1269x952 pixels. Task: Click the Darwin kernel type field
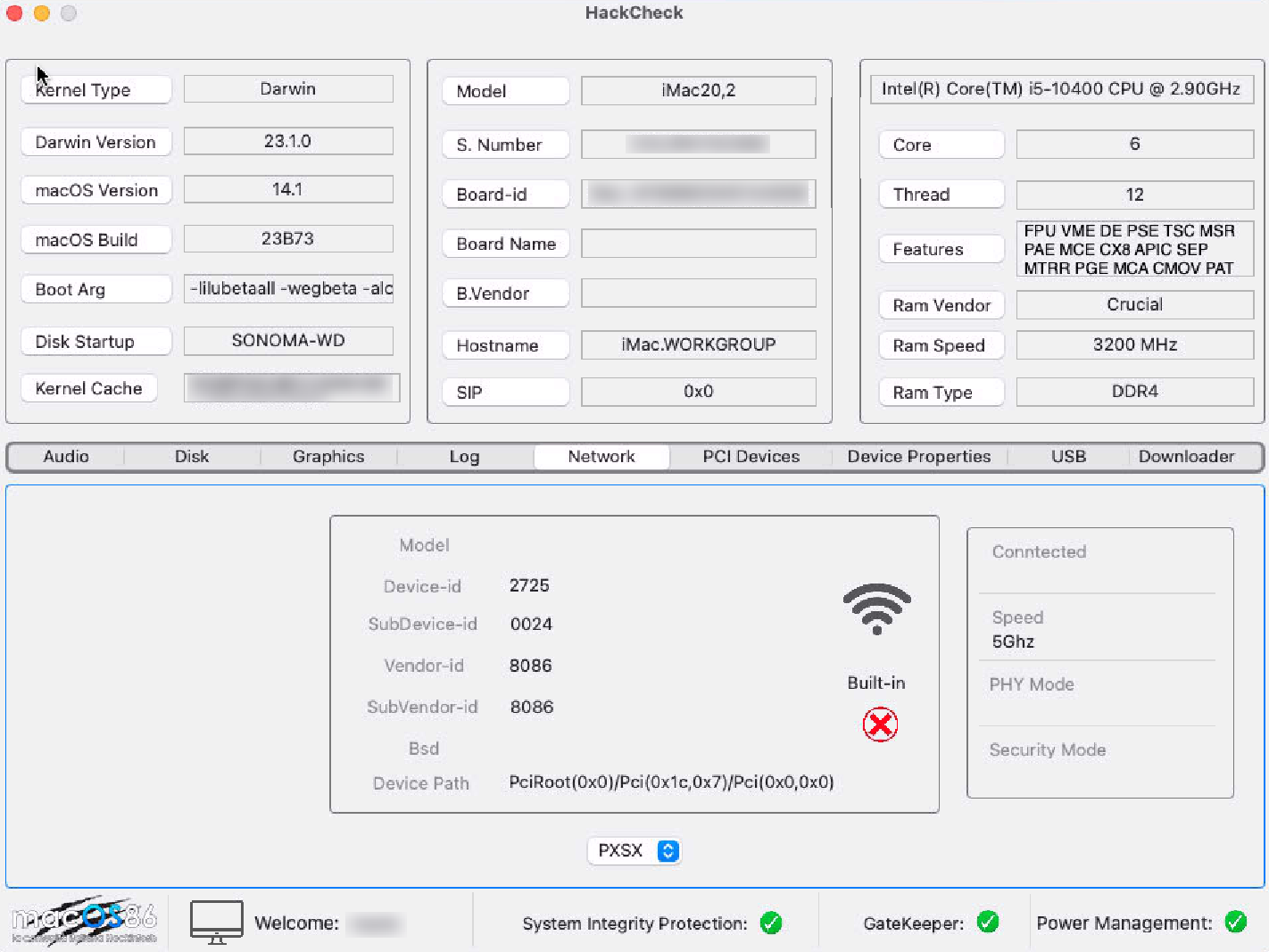[x=288, y=88]
